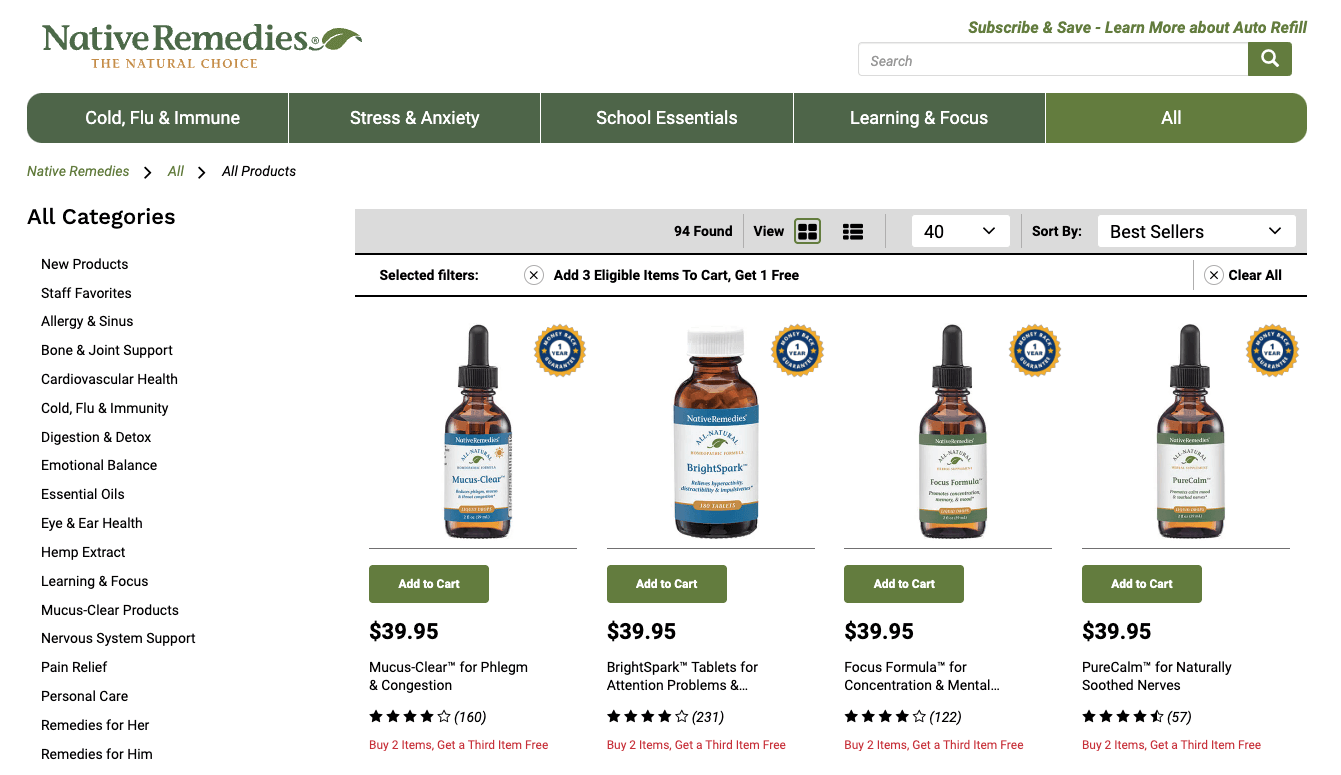The image size is (1341, 775).
Task: Open the items per page dropdown
Action: point(960,231)
